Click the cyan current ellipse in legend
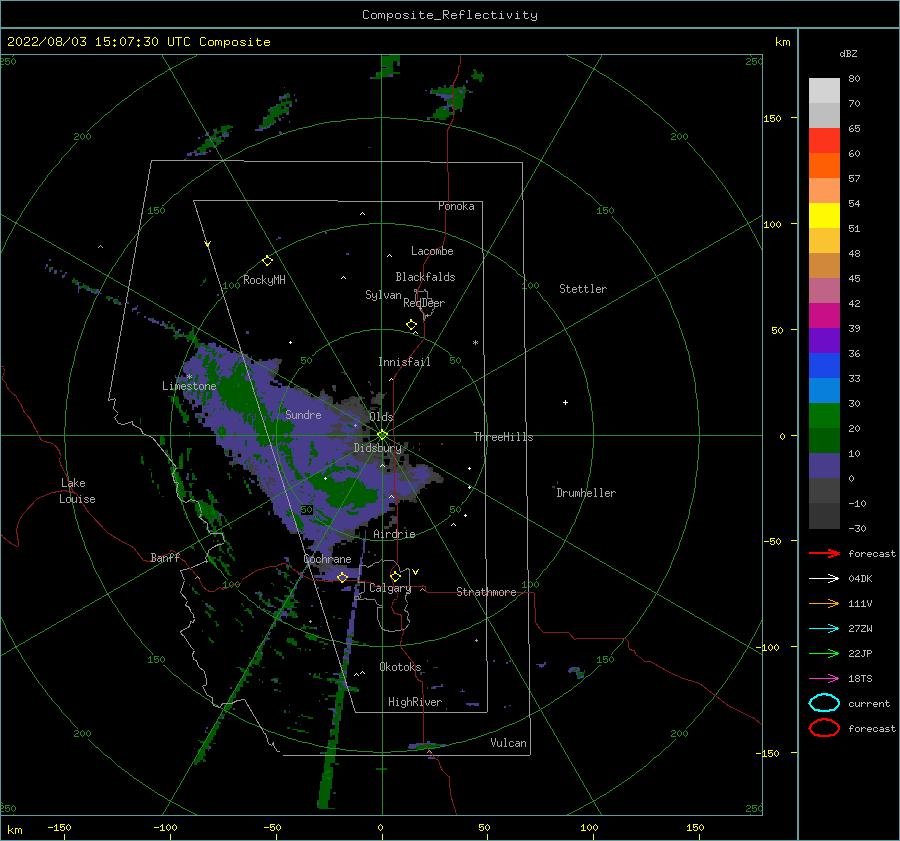 [x=824, y=703]
